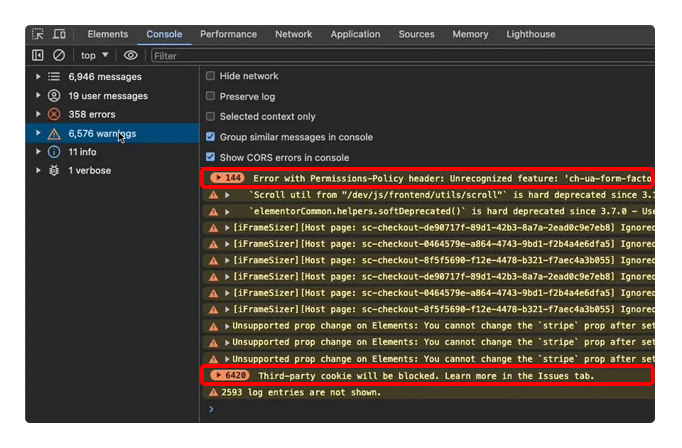Open the top context dropdown
Screen dimensions: 682x448
[x=94, y=56]
